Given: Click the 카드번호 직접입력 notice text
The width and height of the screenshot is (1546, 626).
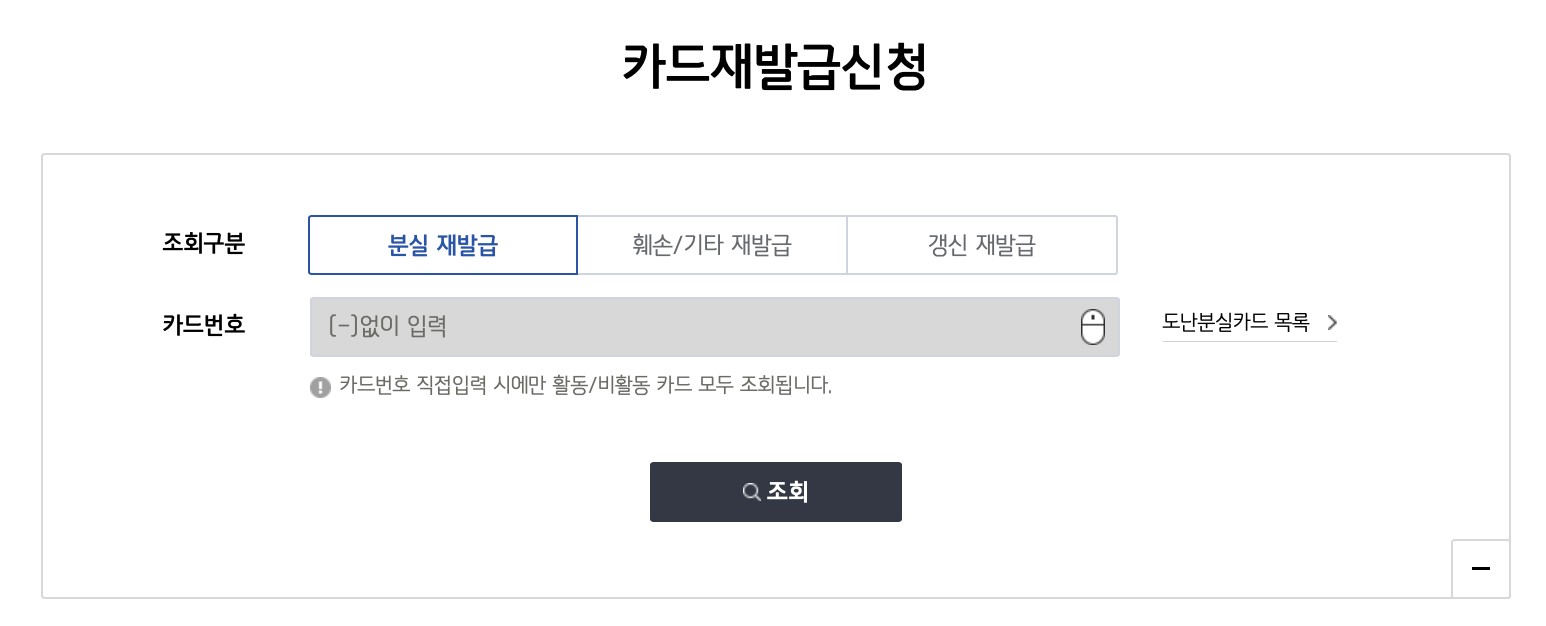Looking at the screenshot, I should (585, 384).
